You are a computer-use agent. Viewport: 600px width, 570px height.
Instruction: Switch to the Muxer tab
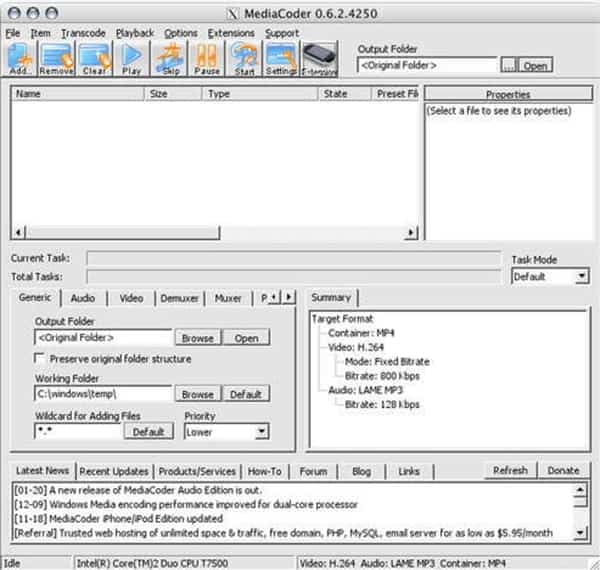click(228, 298)
